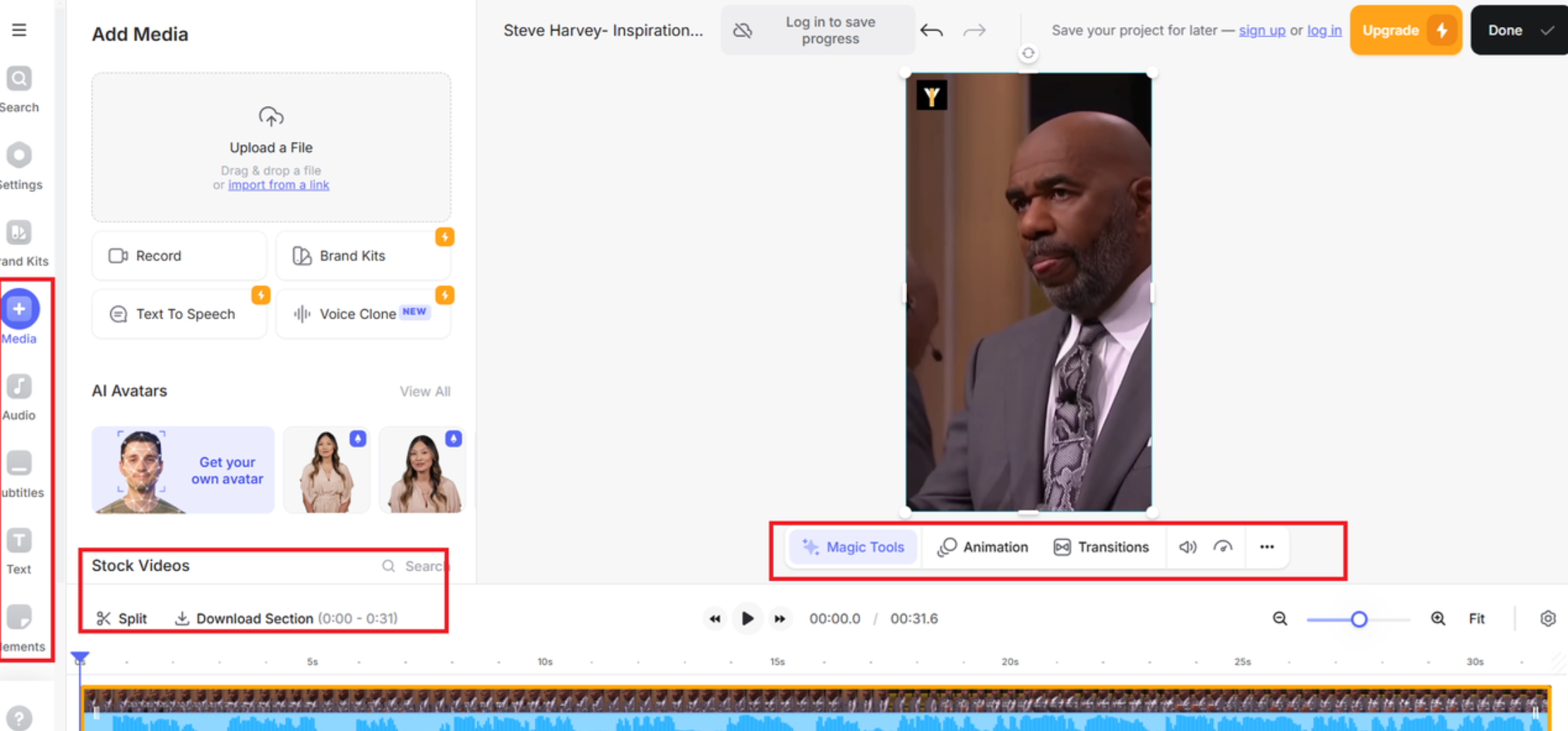Click View All next to AI Avatars
Screen dimensions: 1568x731
click(424, 391)
